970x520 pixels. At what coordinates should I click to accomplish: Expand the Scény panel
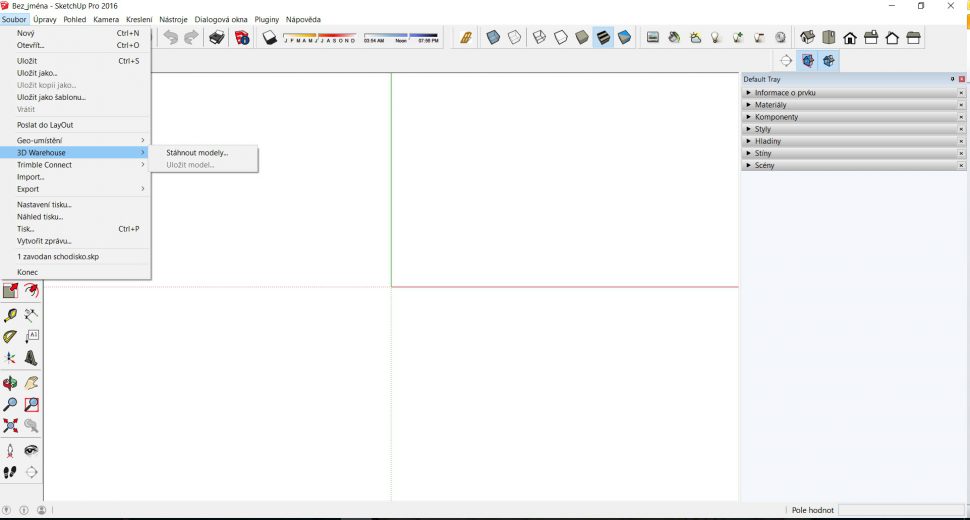click(x=854, y=166)
